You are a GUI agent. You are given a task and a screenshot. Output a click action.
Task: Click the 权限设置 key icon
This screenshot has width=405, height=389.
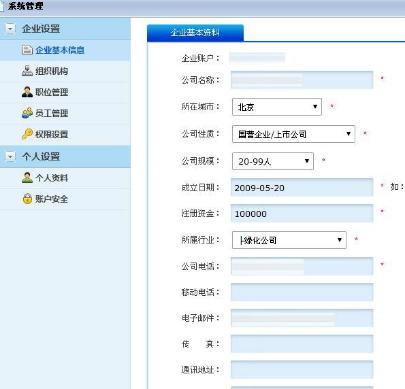[27, 134]
